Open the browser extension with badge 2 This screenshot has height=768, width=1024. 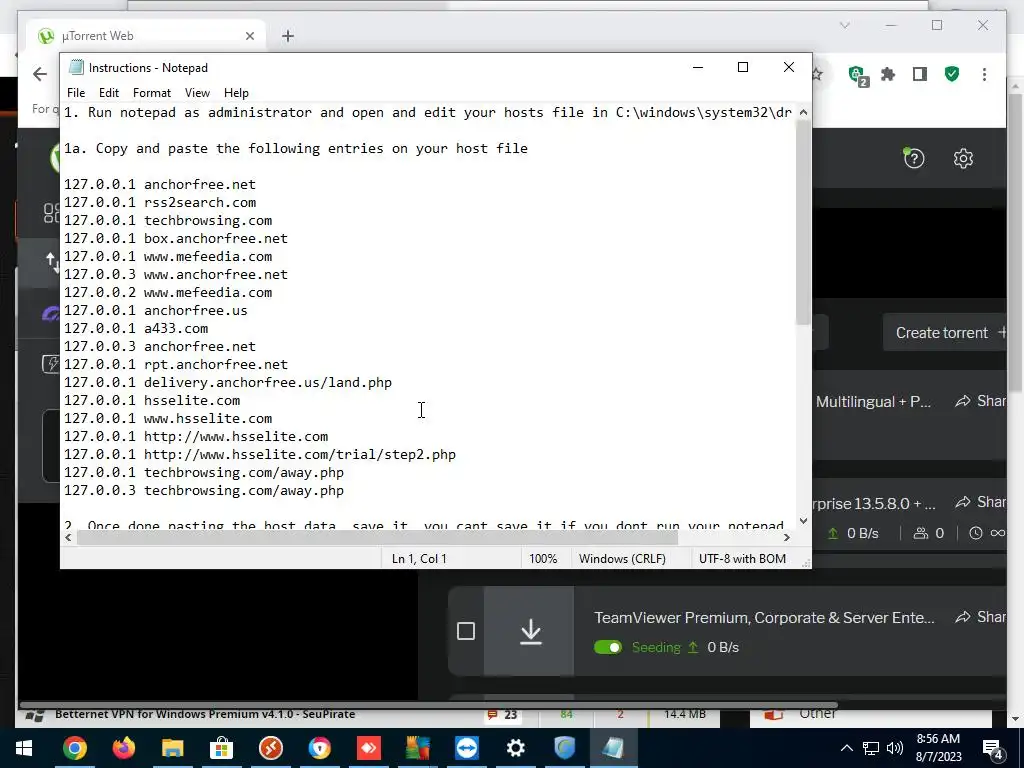tap(857, 75)
